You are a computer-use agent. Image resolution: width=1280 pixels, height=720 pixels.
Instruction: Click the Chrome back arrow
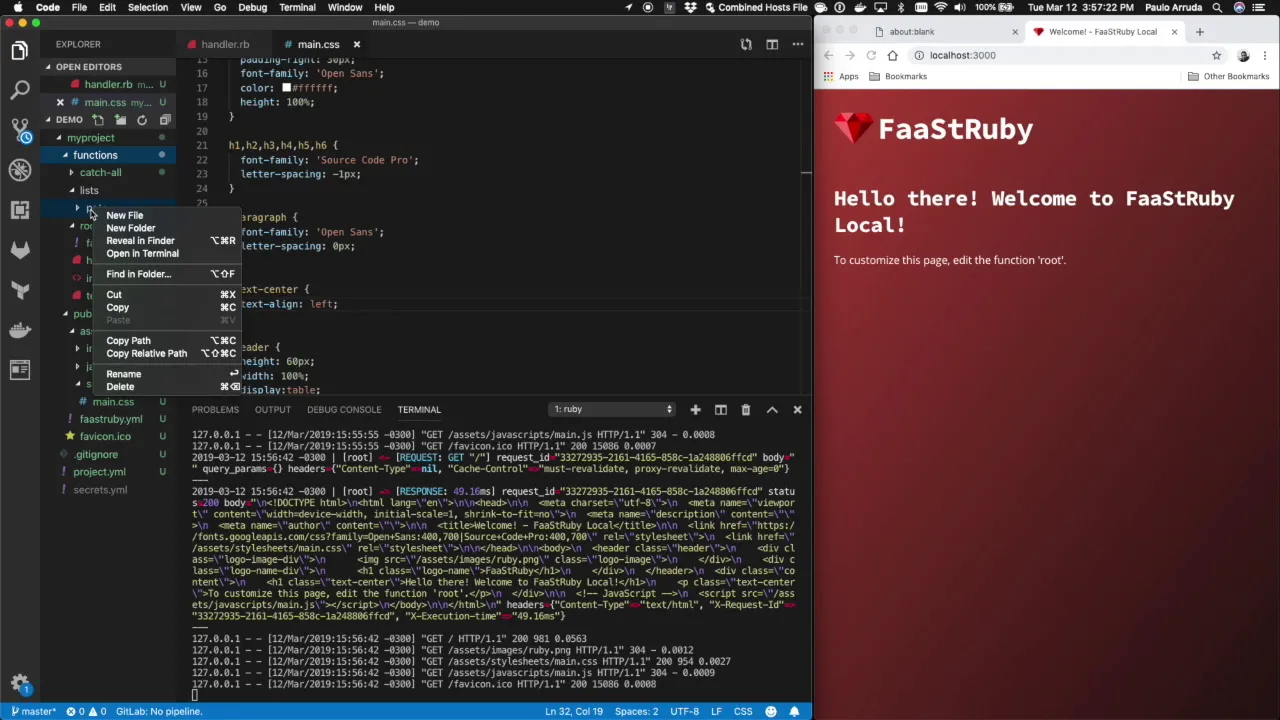tap(828, 55)
